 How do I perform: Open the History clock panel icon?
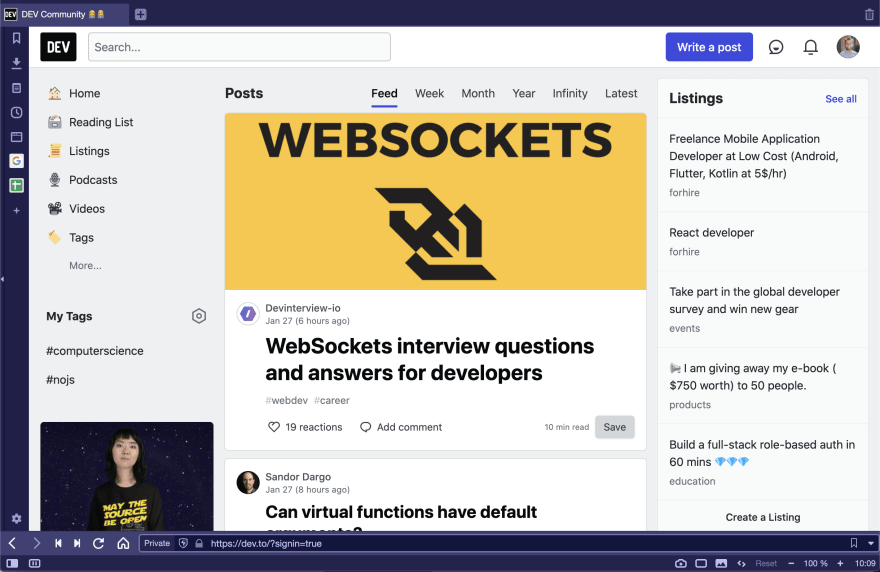(16, 112)
